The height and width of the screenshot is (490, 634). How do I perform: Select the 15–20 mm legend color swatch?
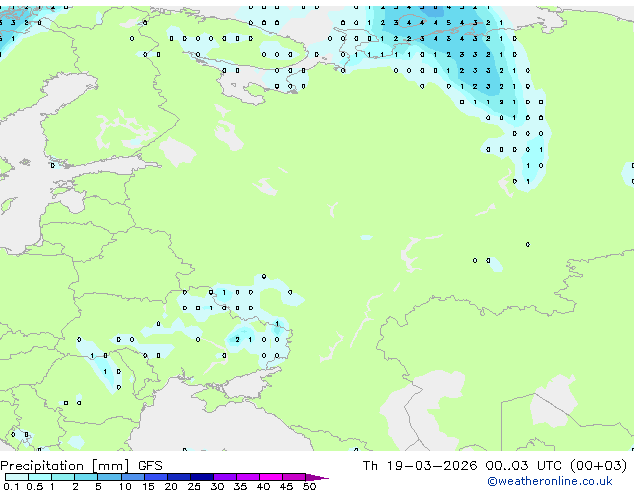156,477
